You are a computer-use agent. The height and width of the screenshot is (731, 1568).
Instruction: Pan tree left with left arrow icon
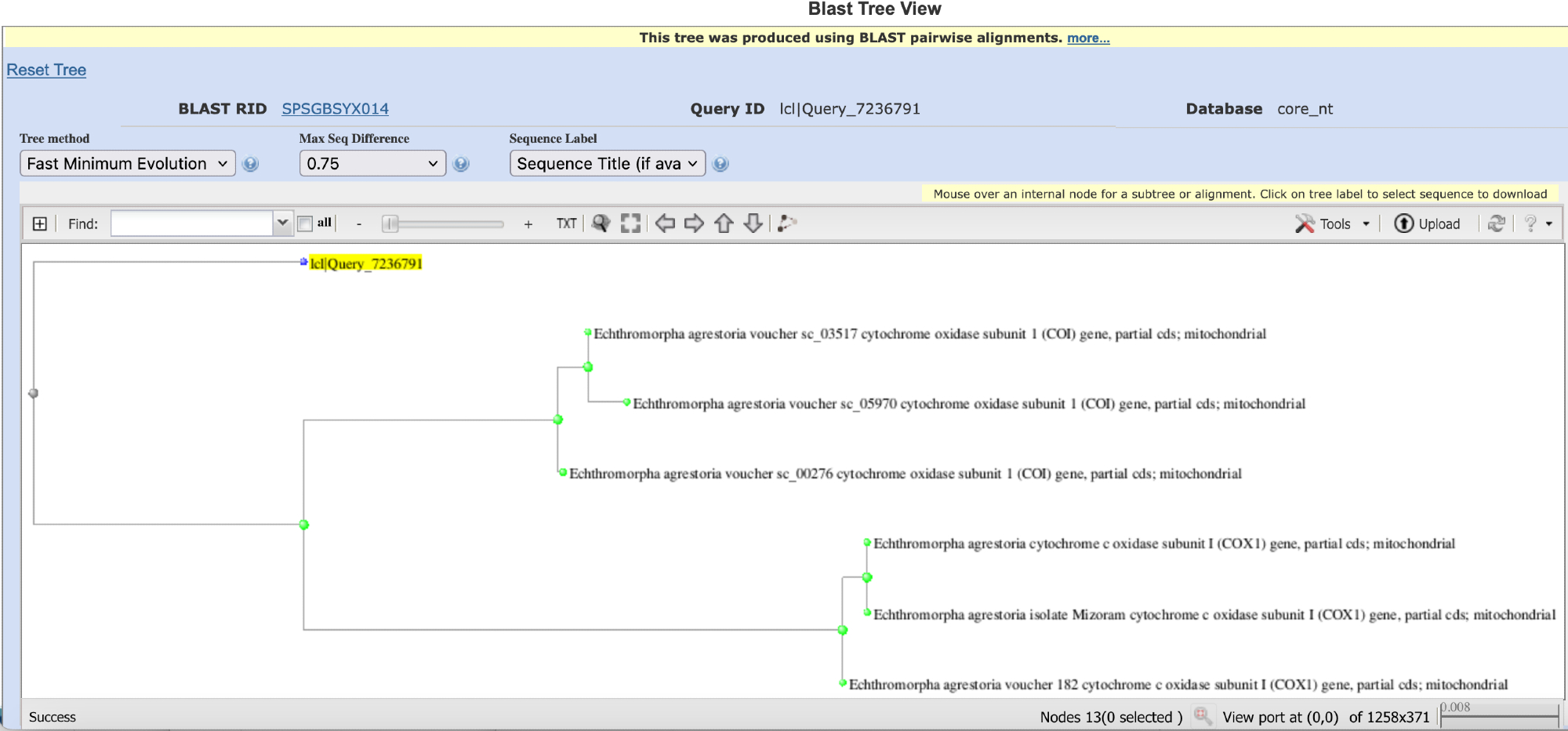(x=665, y=224)
